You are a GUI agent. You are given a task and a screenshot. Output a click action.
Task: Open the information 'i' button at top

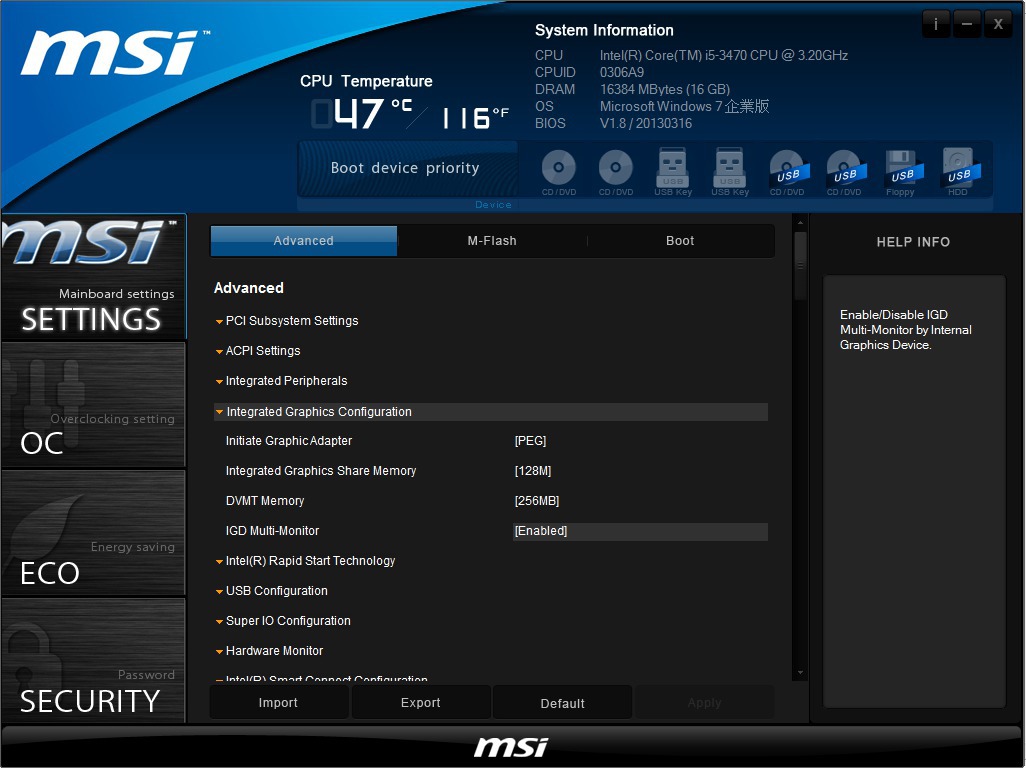(x=936, y=24)
